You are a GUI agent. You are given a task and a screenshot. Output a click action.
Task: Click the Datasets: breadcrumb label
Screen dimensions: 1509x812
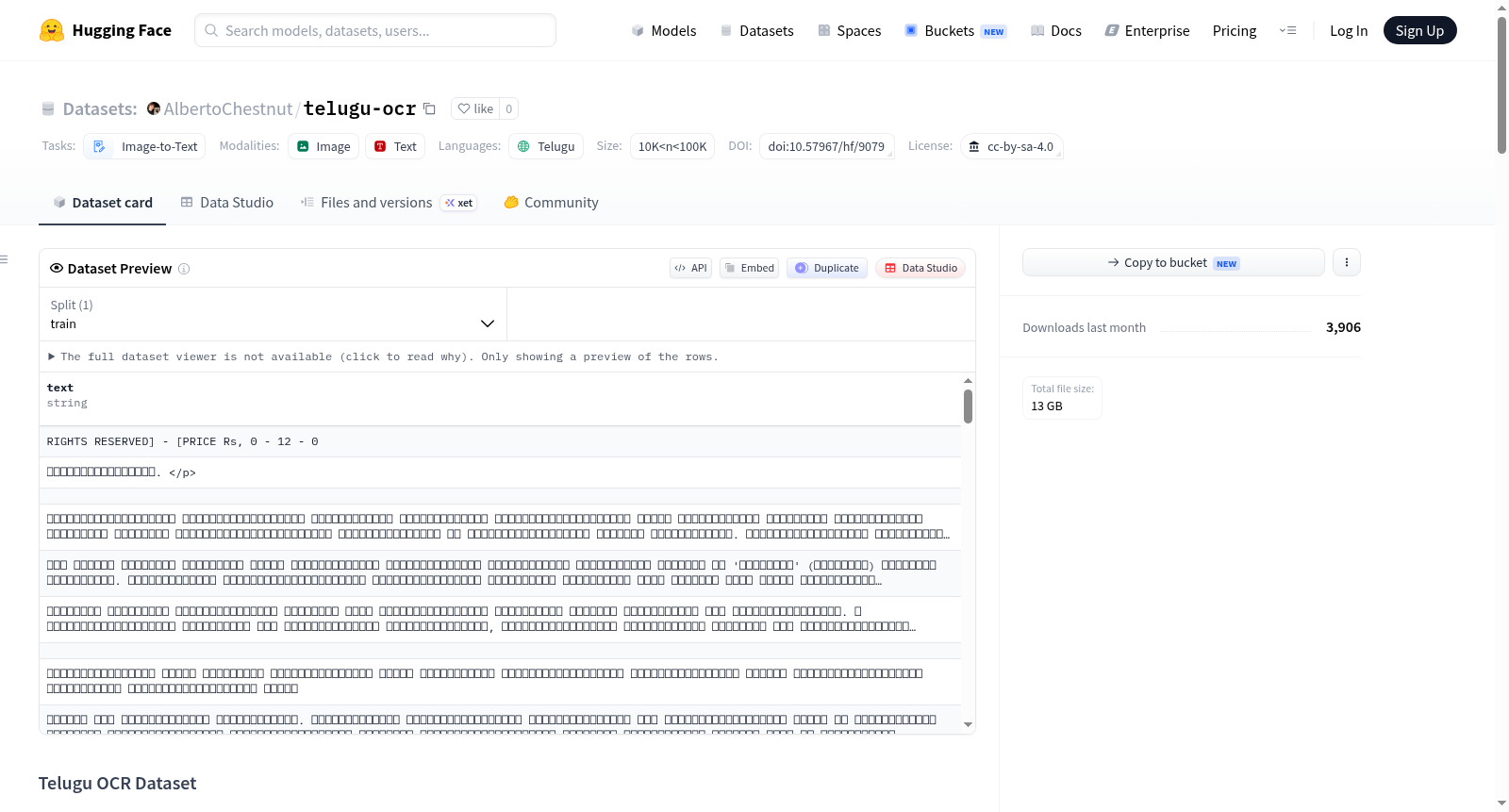pos(100,108)
